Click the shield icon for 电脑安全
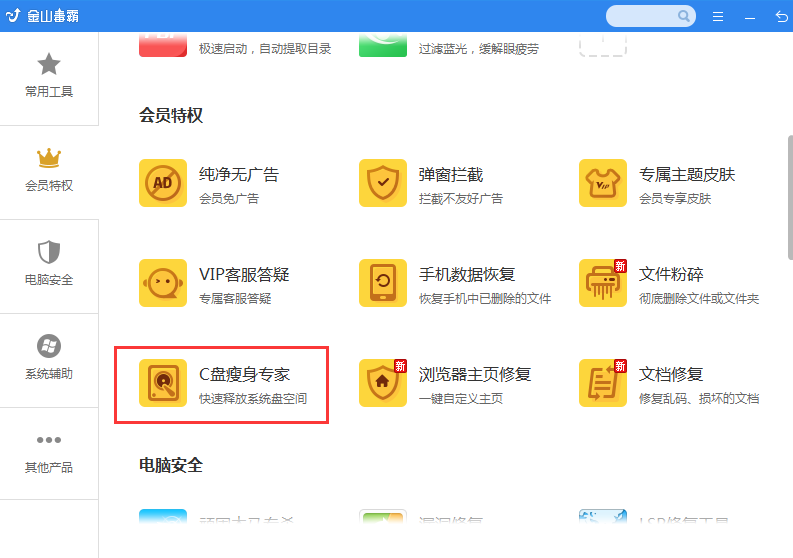This screenshot has width=793, height=558. pyautogui.click(x=49, y=251)
